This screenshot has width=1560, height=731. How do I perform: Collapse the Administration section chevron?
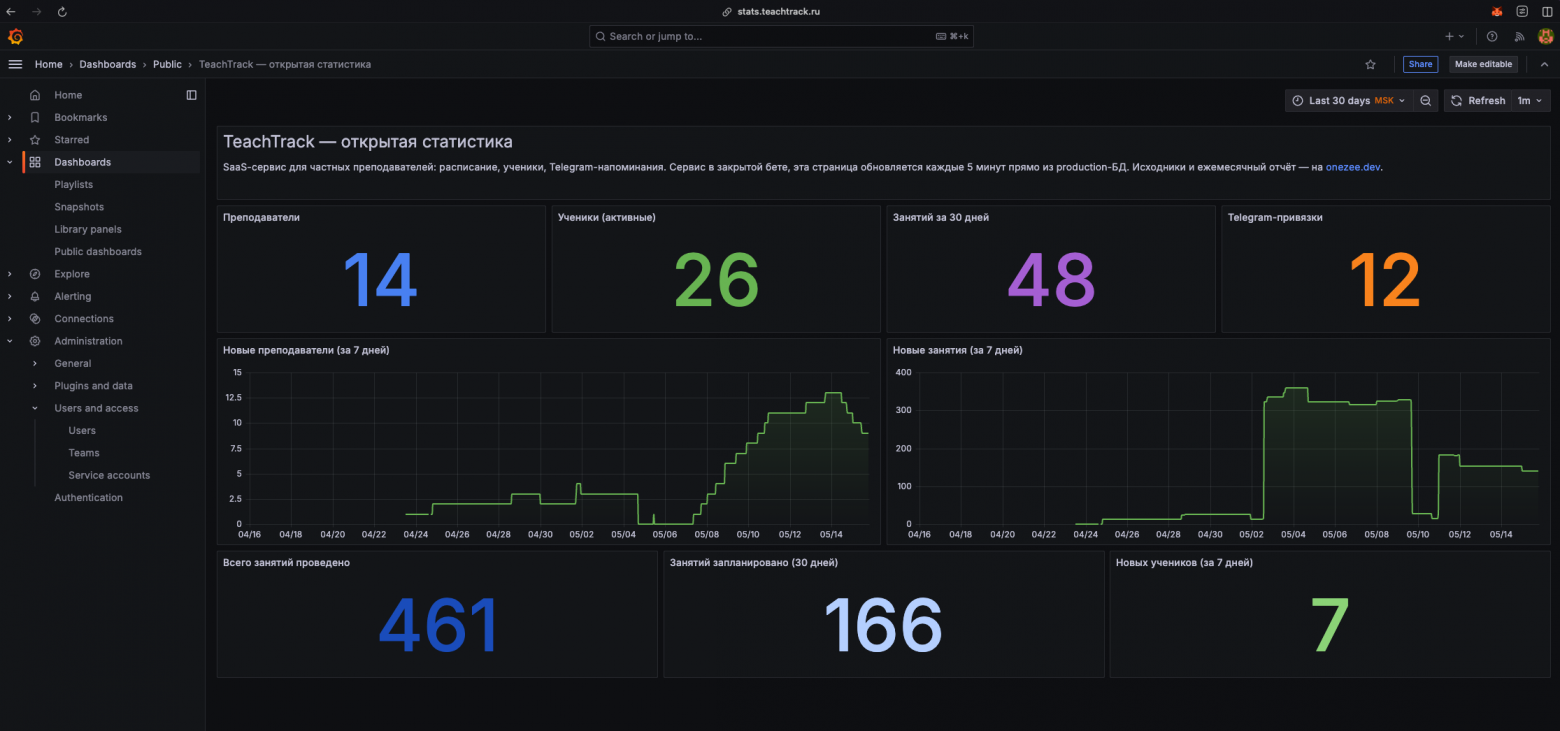pos(10,341)
